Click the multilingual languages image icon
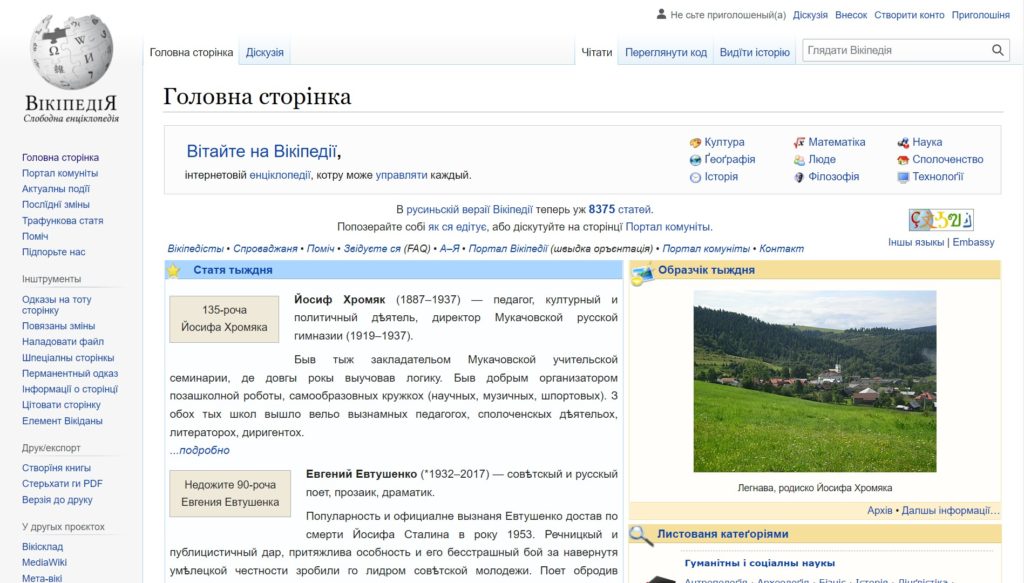The image size is (1024, 583). click(940, 220)
